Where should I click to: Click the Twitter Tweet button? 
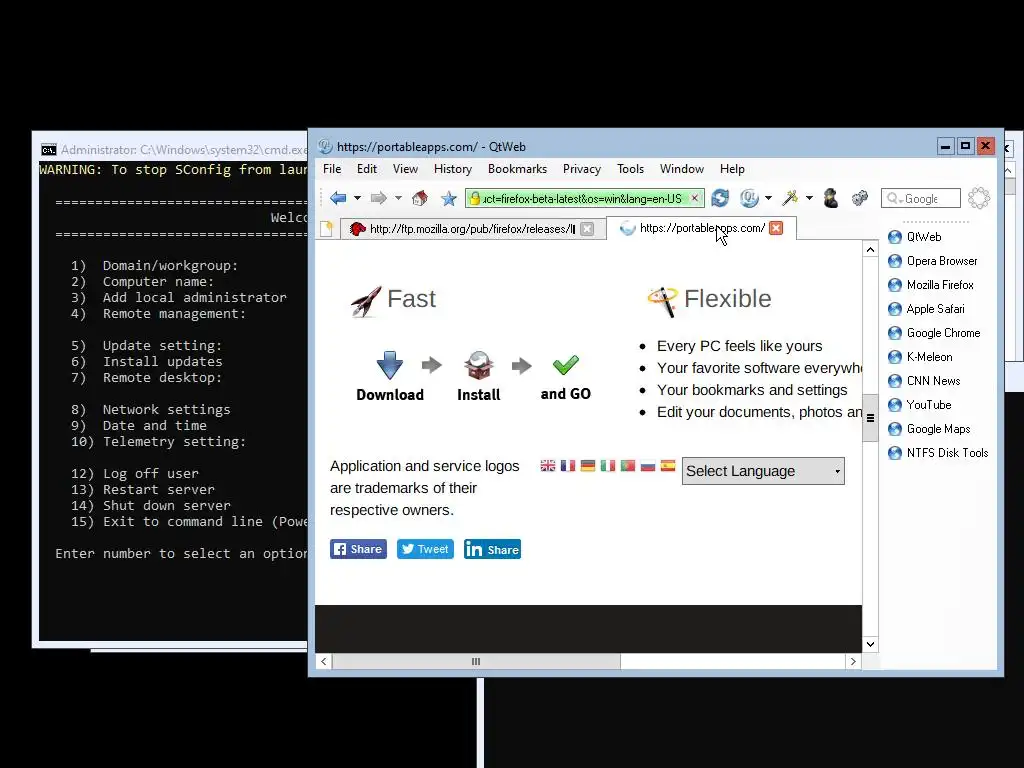click(425, 549)
